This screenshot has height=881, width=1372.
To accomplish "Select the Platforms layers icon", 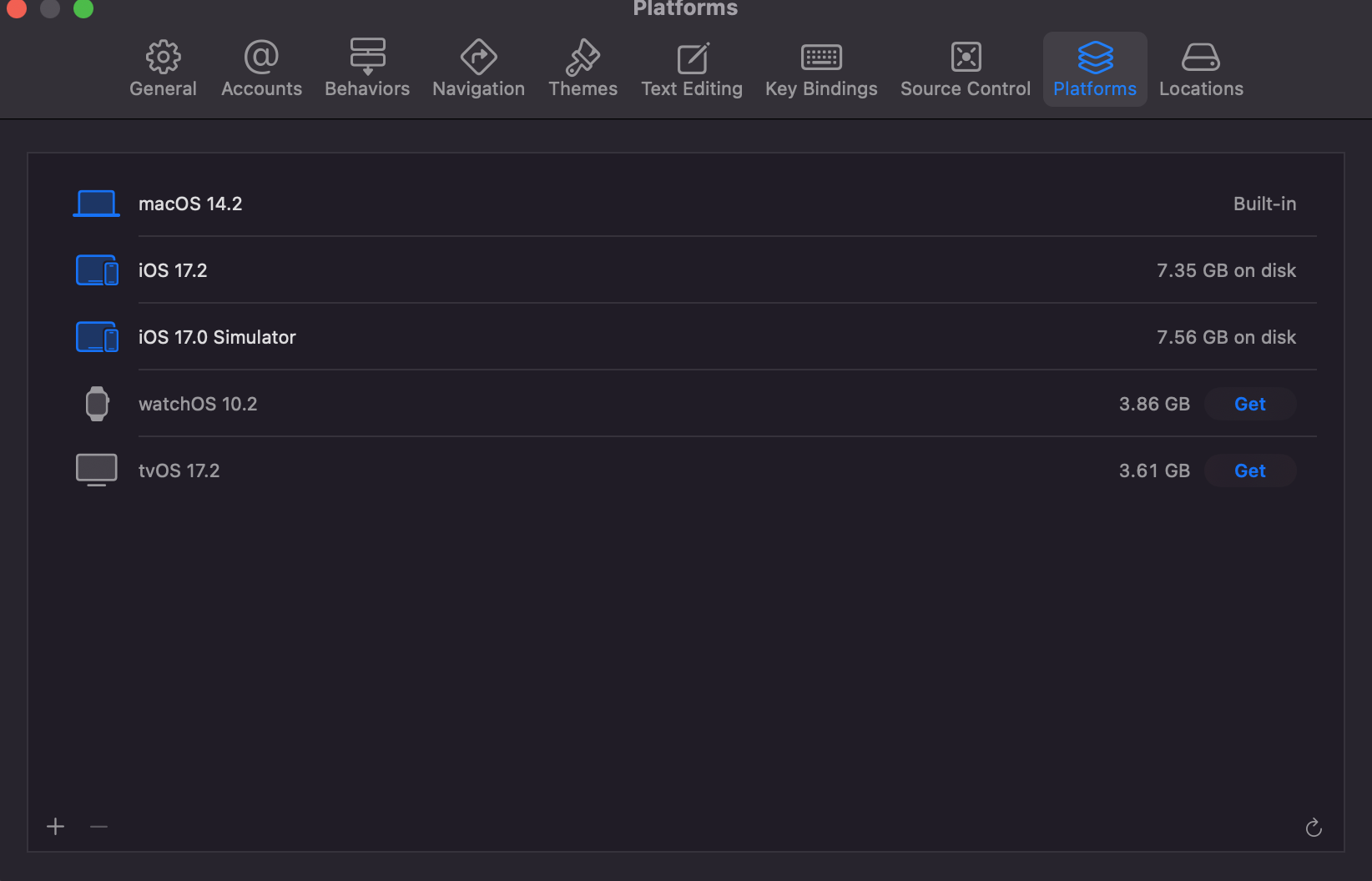I will 1095,57.
